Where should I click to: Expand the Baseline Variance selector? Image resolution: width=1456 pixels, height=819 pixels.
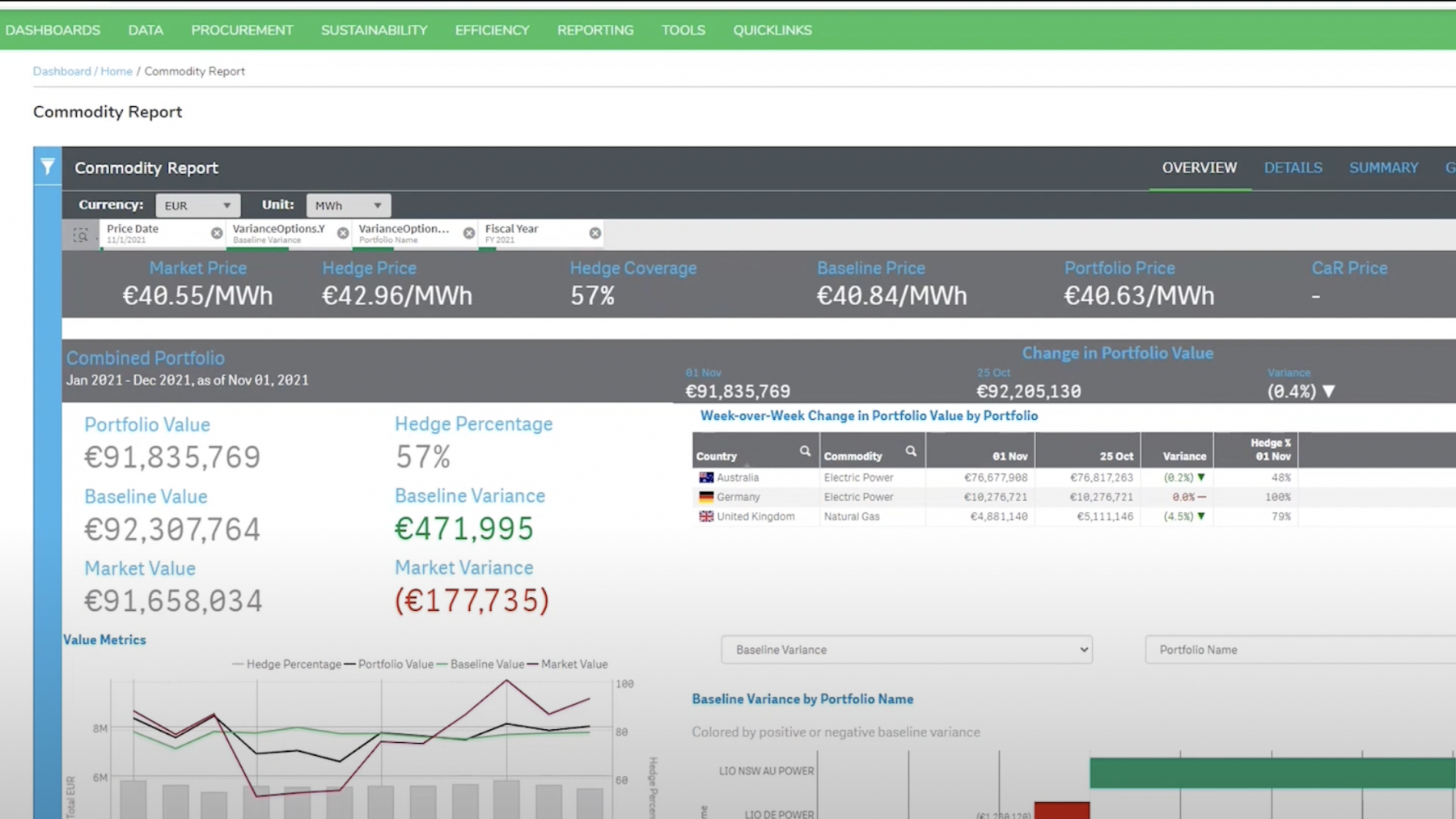906,650
